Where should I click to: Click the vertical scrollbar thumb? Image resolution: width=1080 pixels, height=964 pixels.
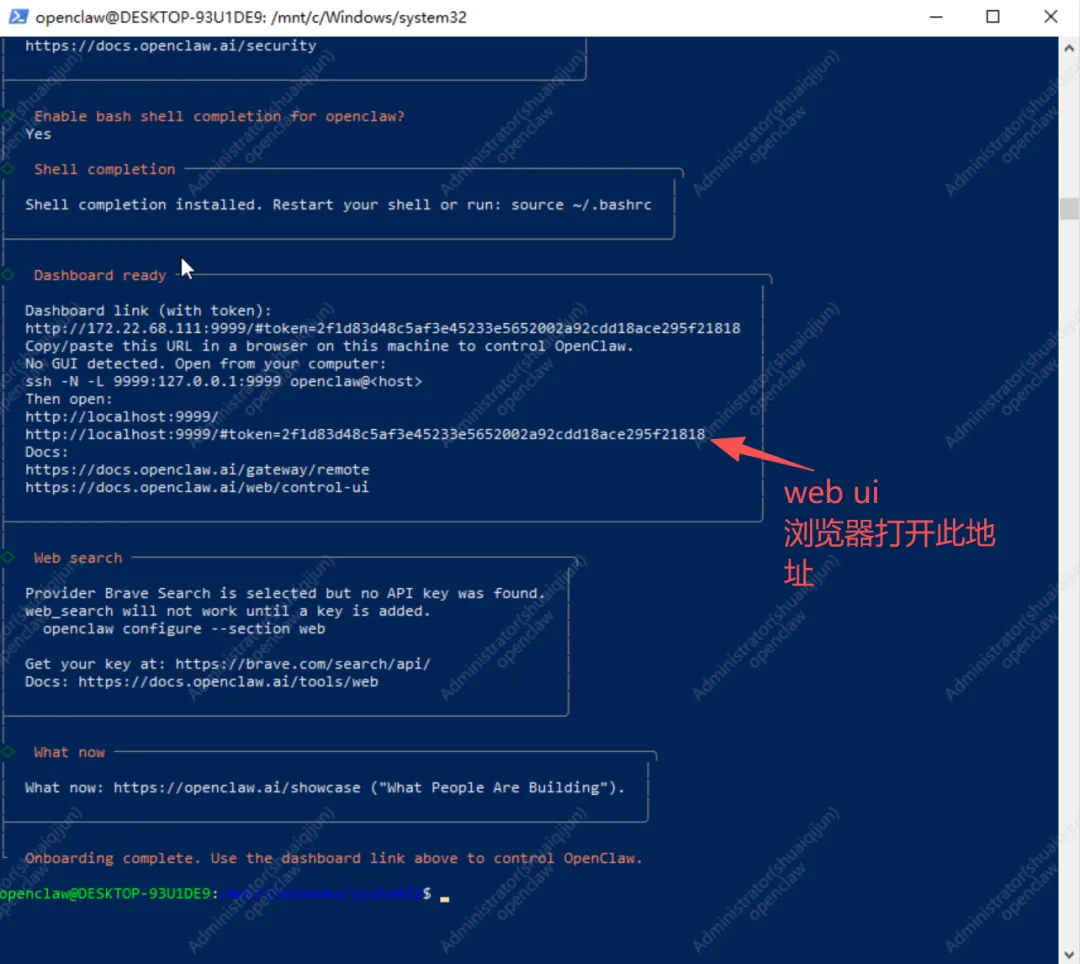[1069, 209]
